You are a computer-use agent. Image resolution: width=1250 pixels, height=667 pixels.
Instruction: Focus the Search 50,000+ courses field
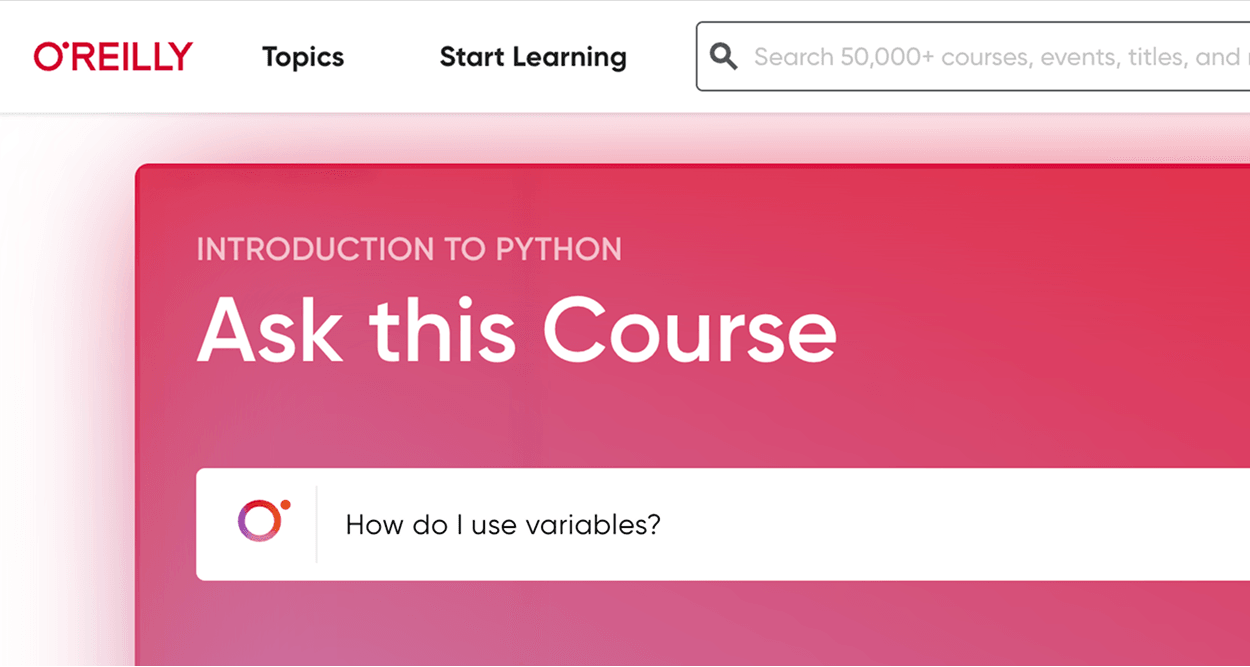973,57
